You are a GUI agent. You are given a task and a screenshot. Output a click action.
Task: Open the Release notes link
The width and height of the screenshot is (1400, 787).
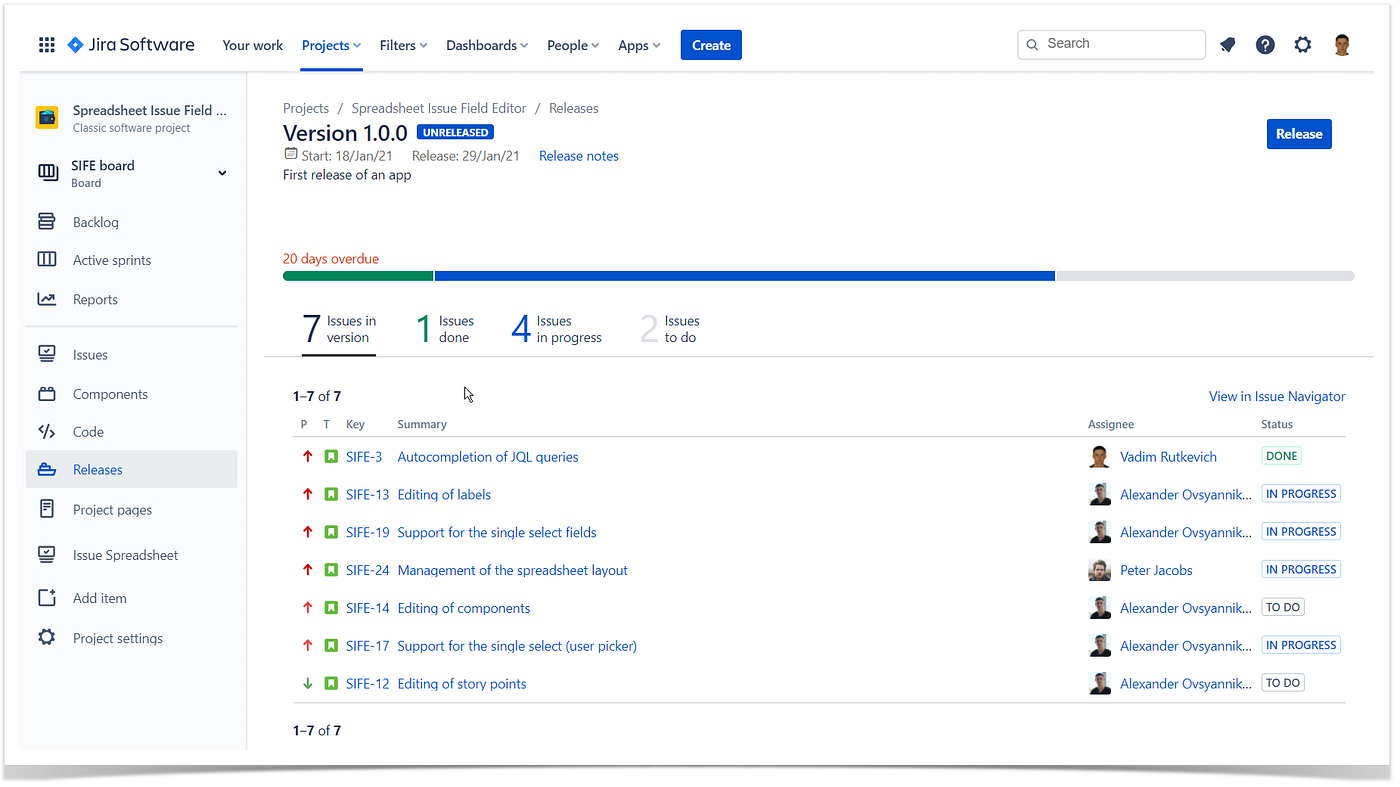point(579,156)
